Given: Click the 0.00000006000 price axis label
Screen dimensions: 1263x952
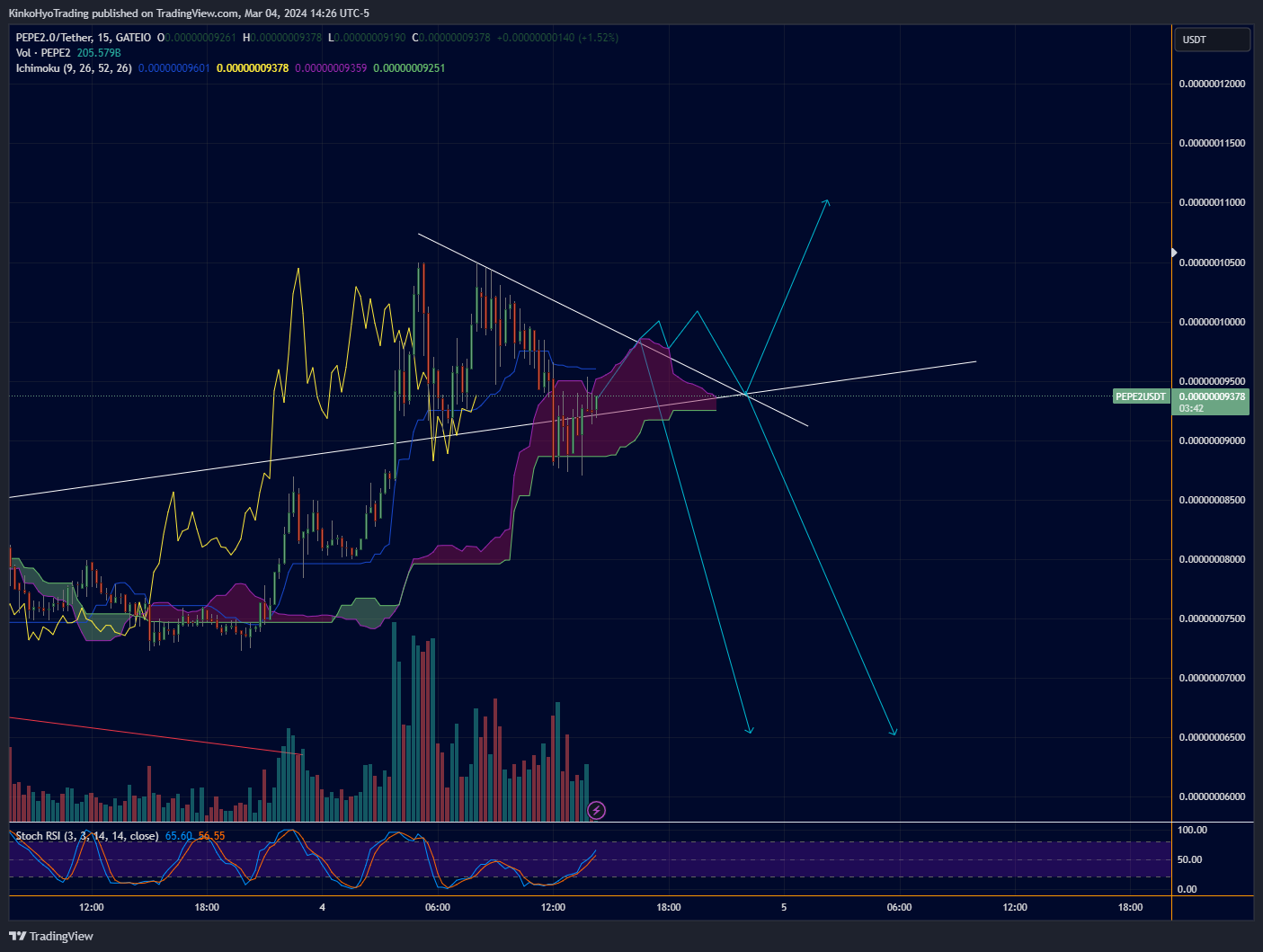Looking at the screenshot, I should point(1212,796).
